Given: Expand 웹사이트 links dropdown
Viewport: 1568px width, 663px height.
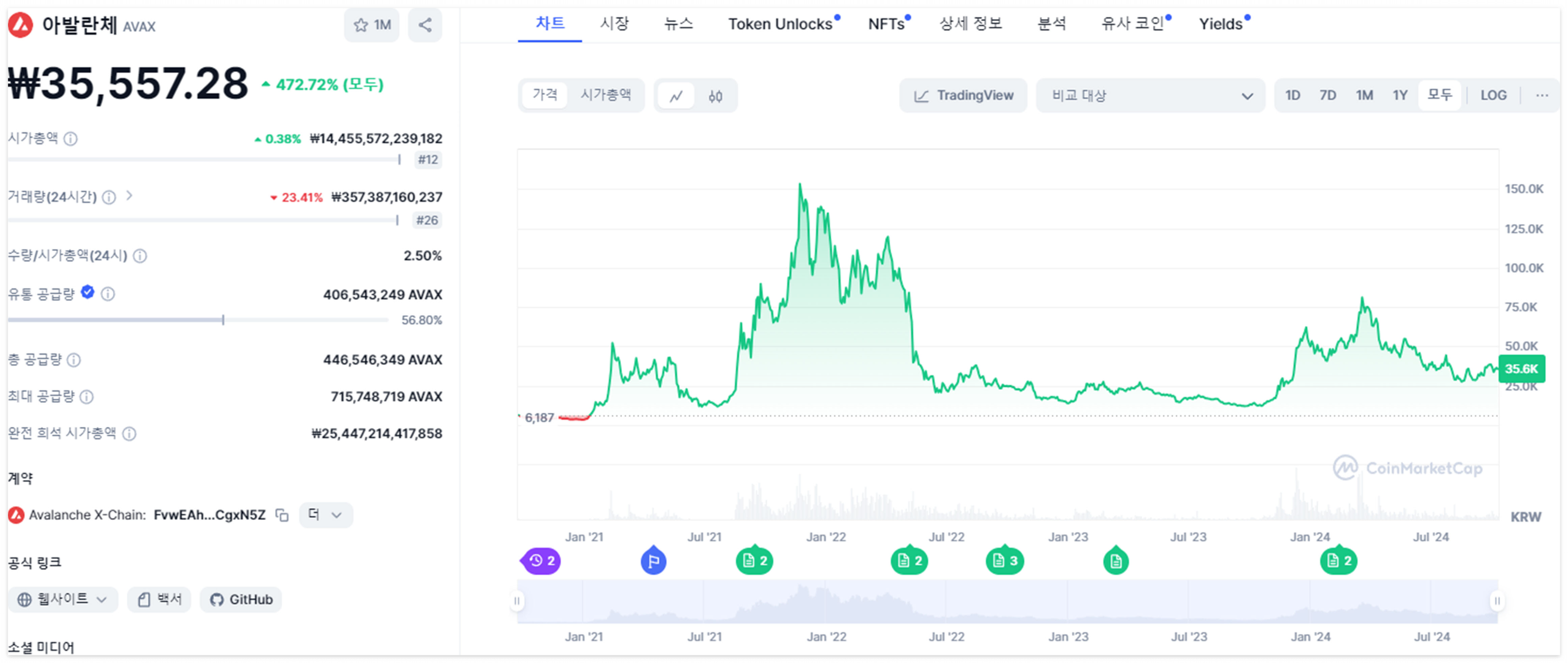Looking at the screenshot, I should click(x=63, y=600).
